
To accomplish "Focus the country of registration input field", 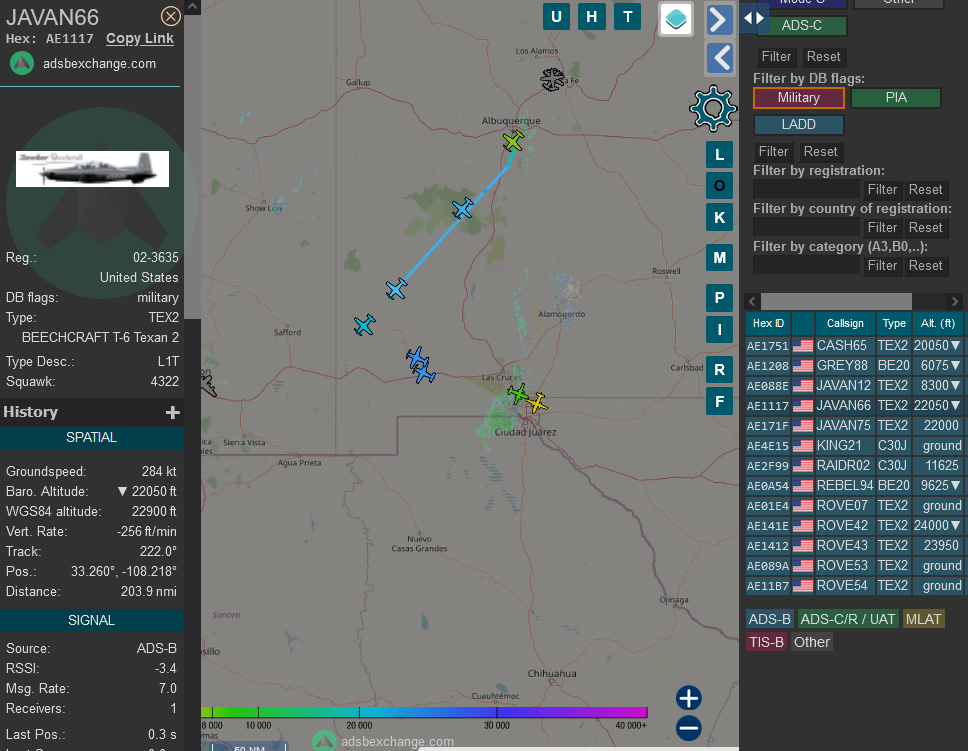I will click(x=806, y=228).
